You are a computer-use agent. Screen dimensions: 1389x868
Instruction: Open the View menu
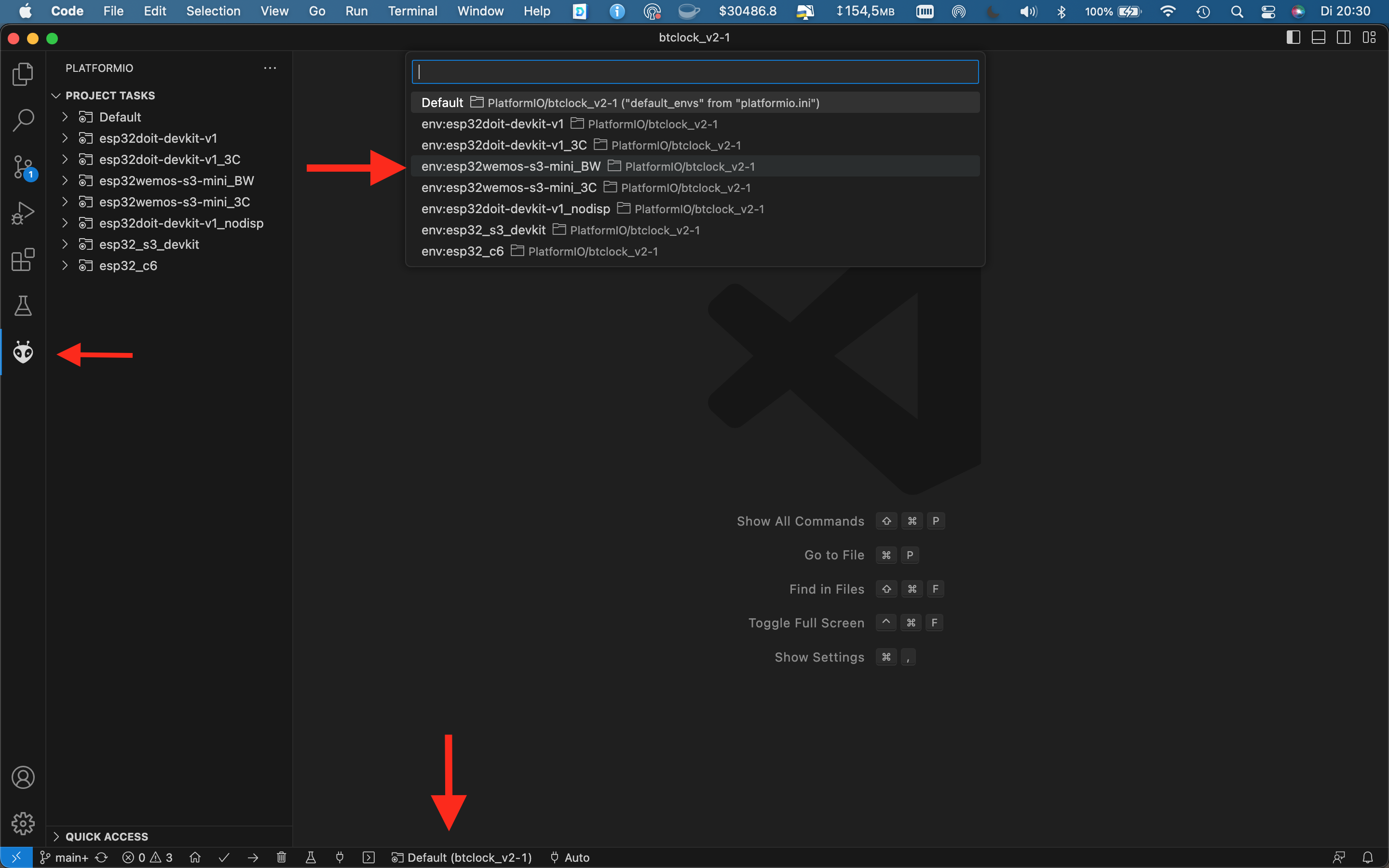click(274, 12)
